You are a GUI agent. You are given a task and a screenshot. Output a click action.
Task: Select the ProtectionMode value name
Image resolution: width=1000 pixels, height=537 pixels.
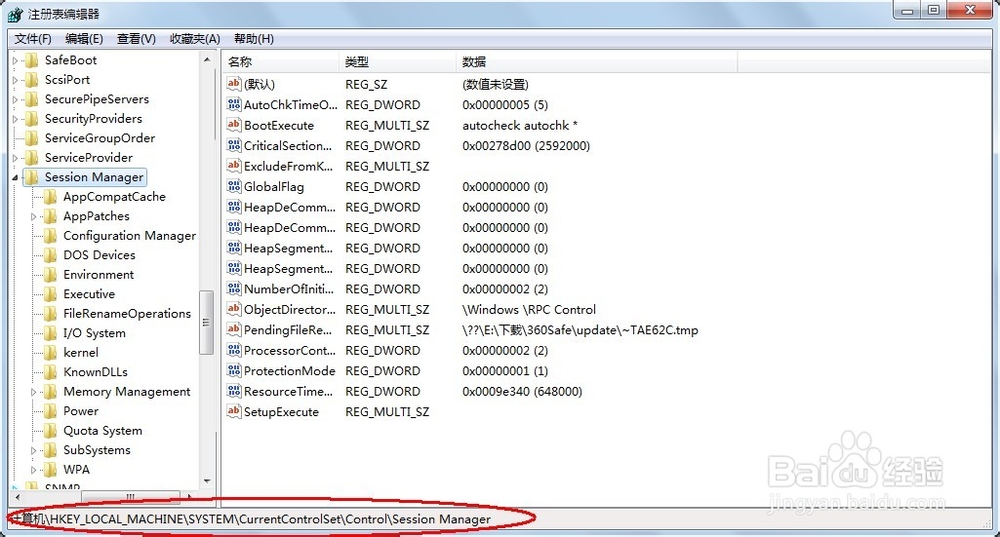pos(290,371)
